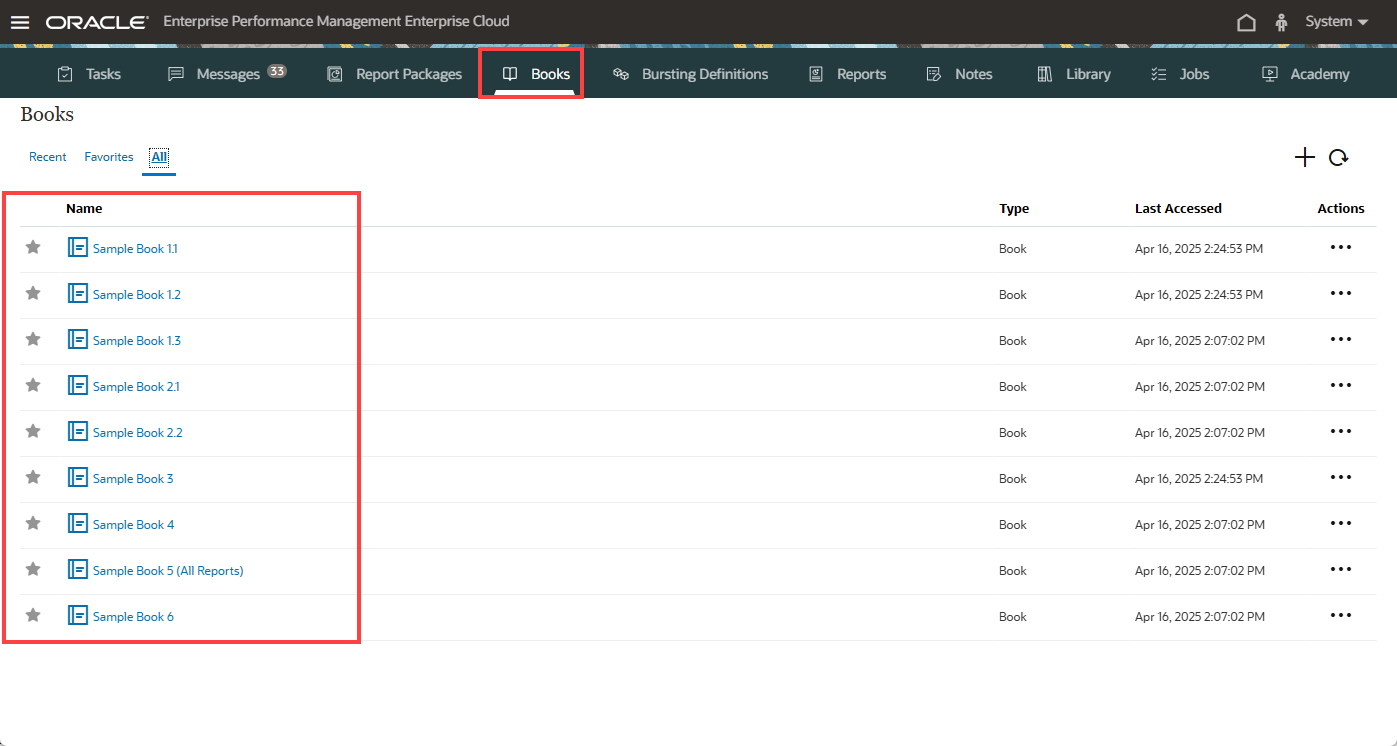Screen dimensions: 1397x746
Task: Open actions menu for Sample Book 3
Action: [1341, 478]
